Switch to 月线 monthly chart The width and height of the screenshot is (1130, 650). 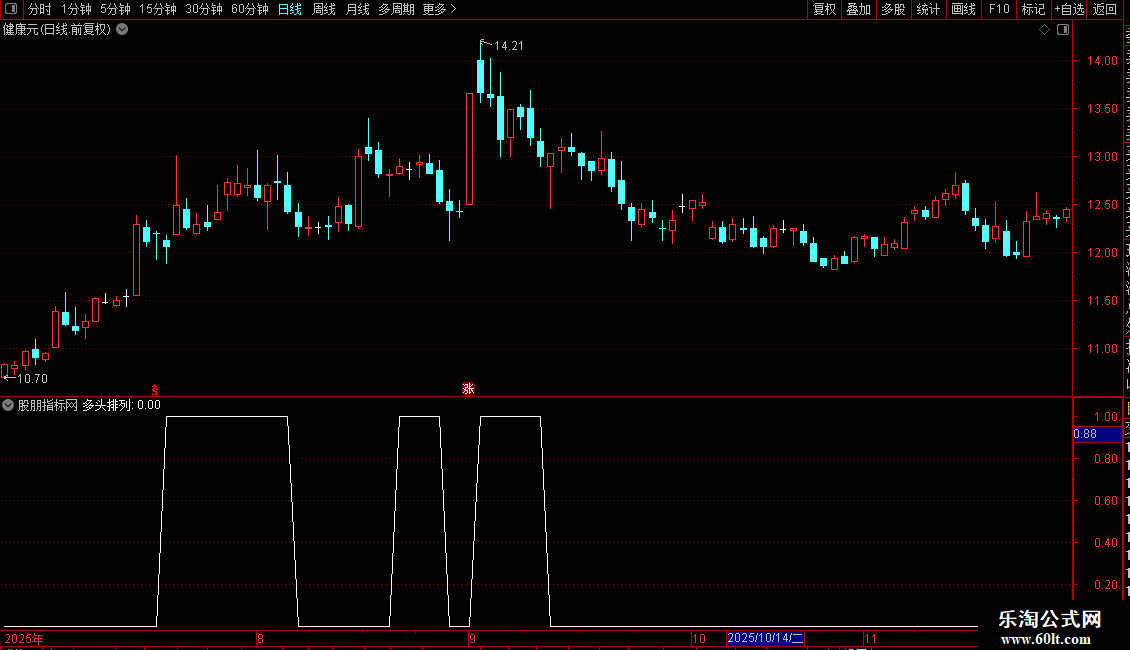(357, 9)
